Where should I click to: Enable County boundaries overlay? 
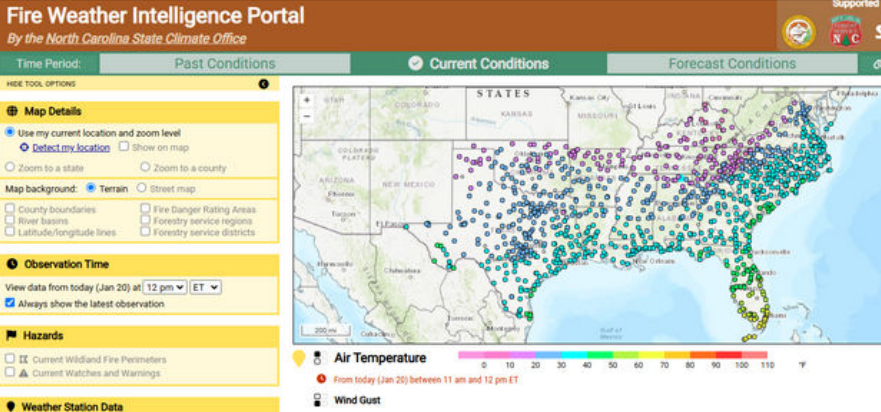[10, 209]
